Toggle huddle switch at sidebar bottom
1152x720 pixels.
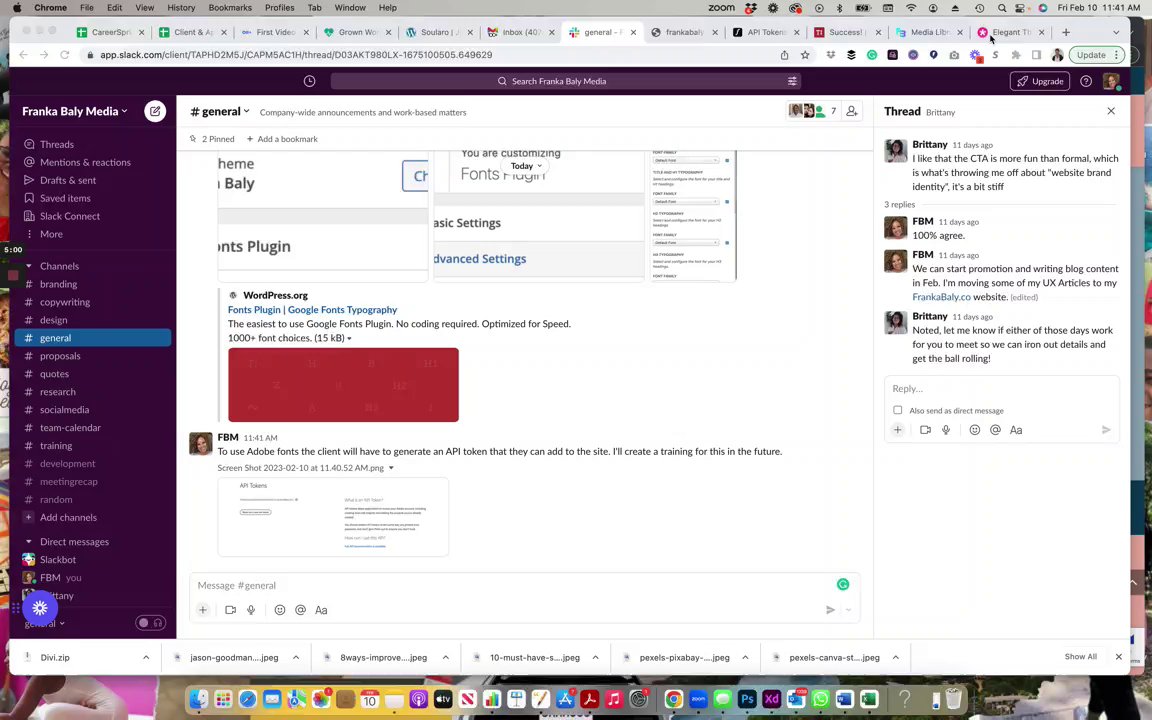151,623
